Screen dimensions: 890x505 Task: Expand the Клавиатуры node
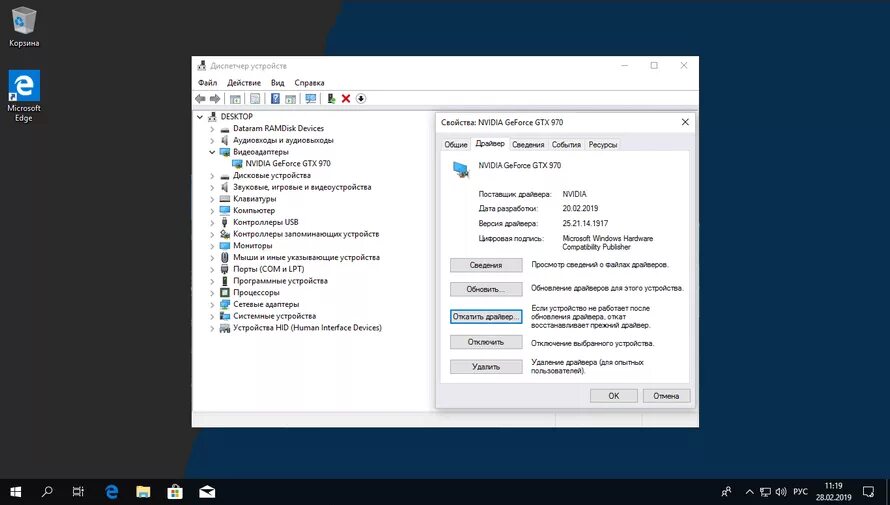212,199
